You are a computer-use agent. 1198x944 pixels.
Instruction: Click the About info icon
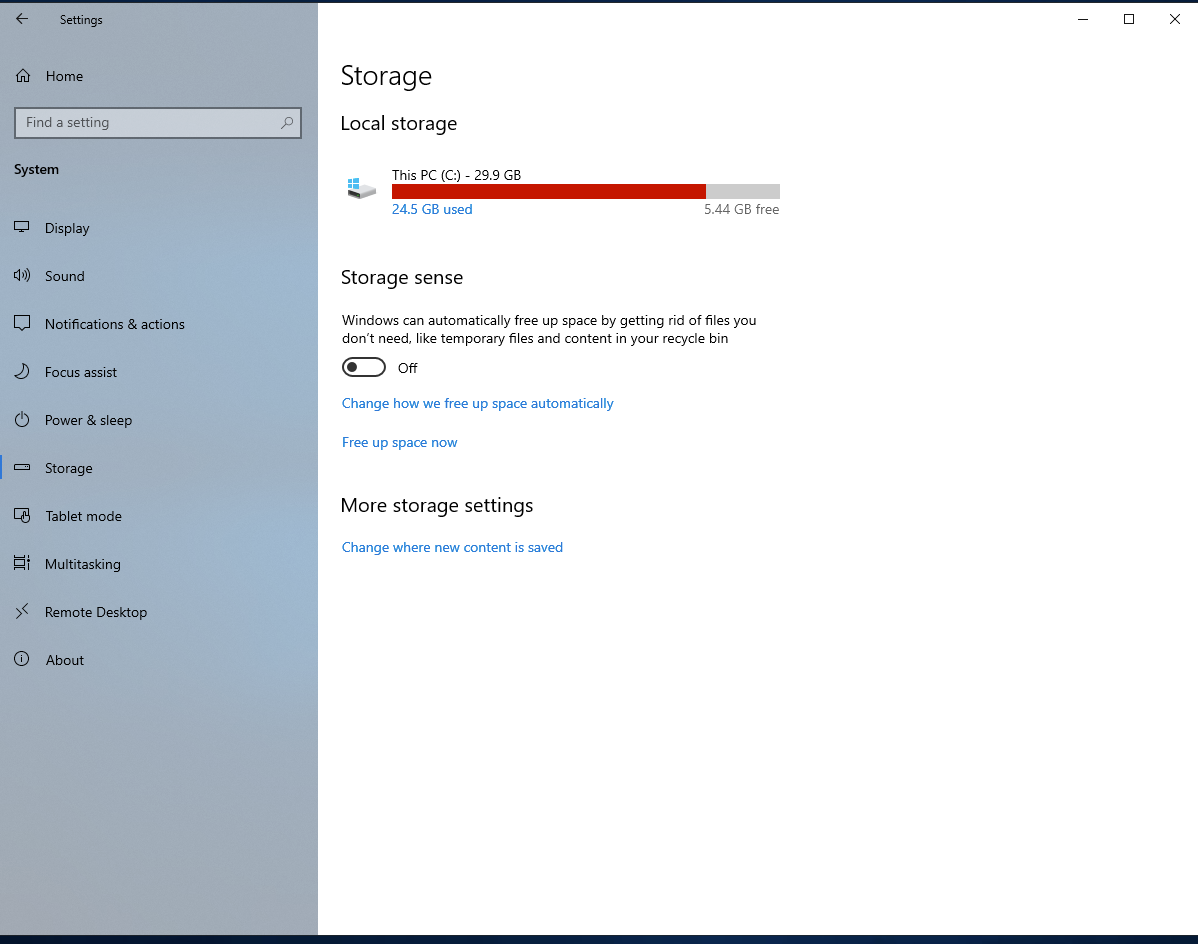pos(22,659)
